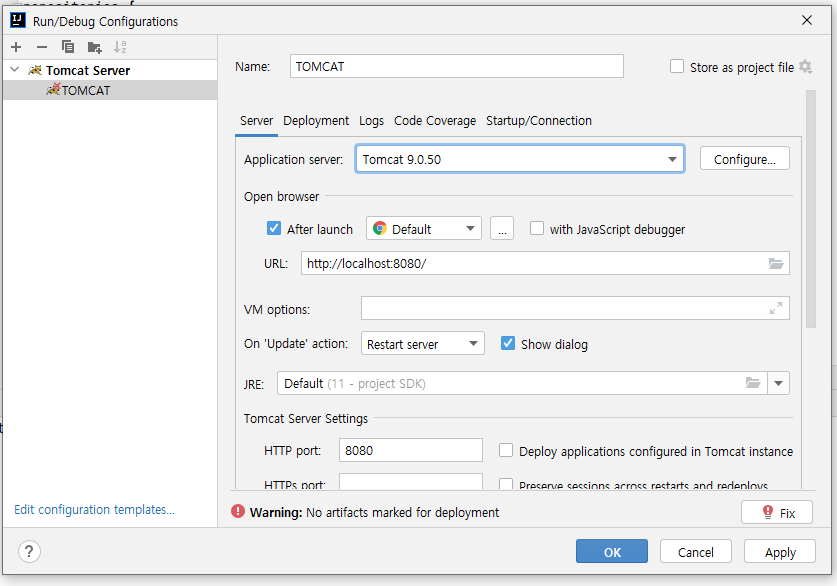Open Edit configuration templates link

(94, 509)
